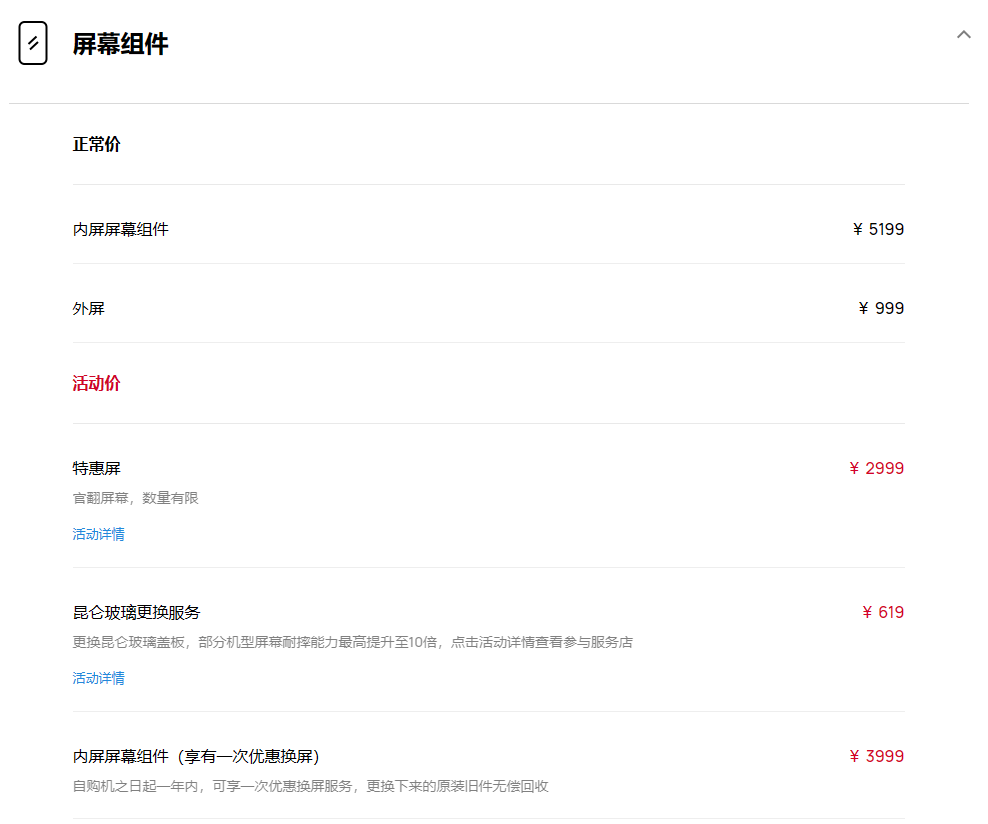Click the 自购机之日起一年内 description text
The image size is (988, 824).
pos(311,786)
